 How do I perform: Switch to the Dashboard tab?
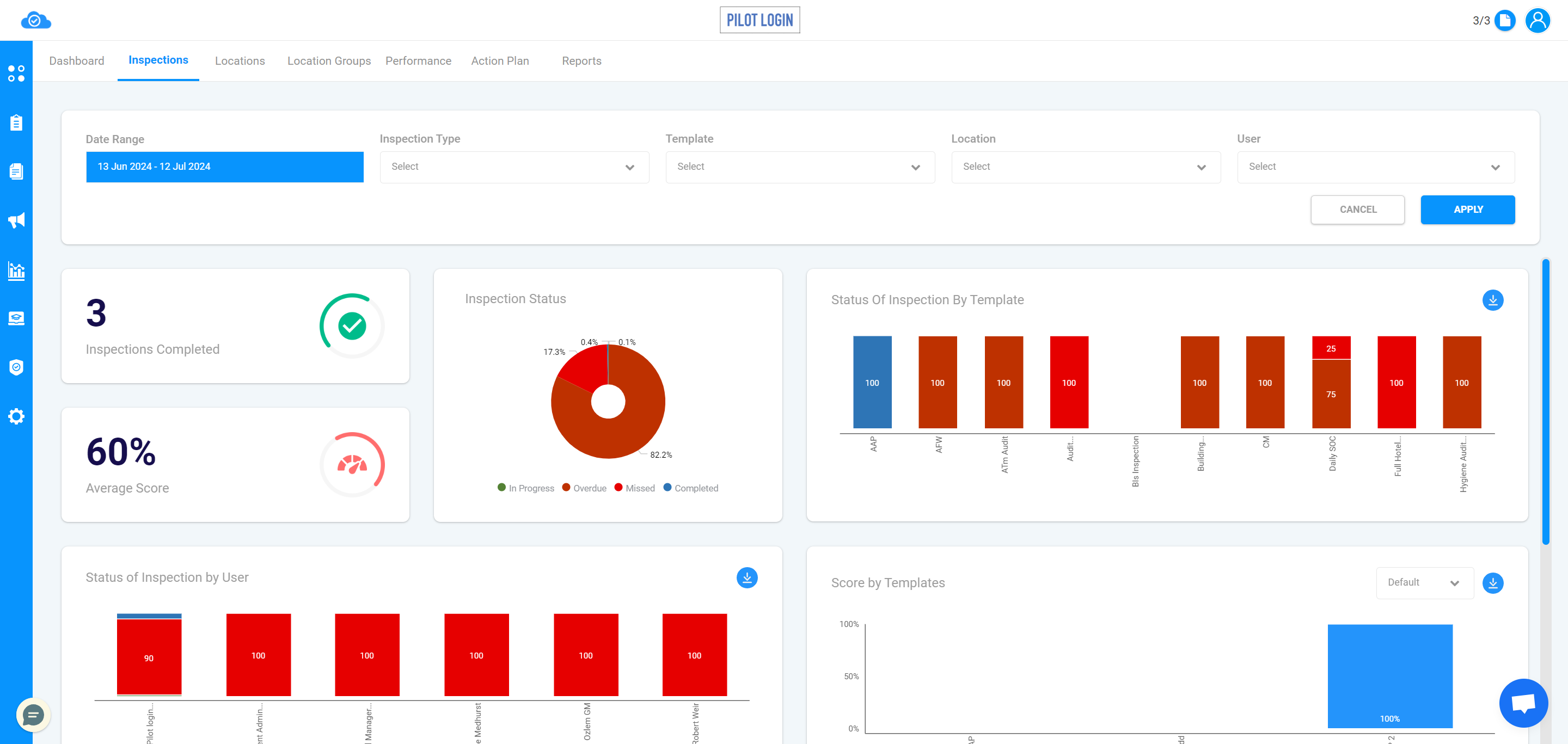pos(77,61)
